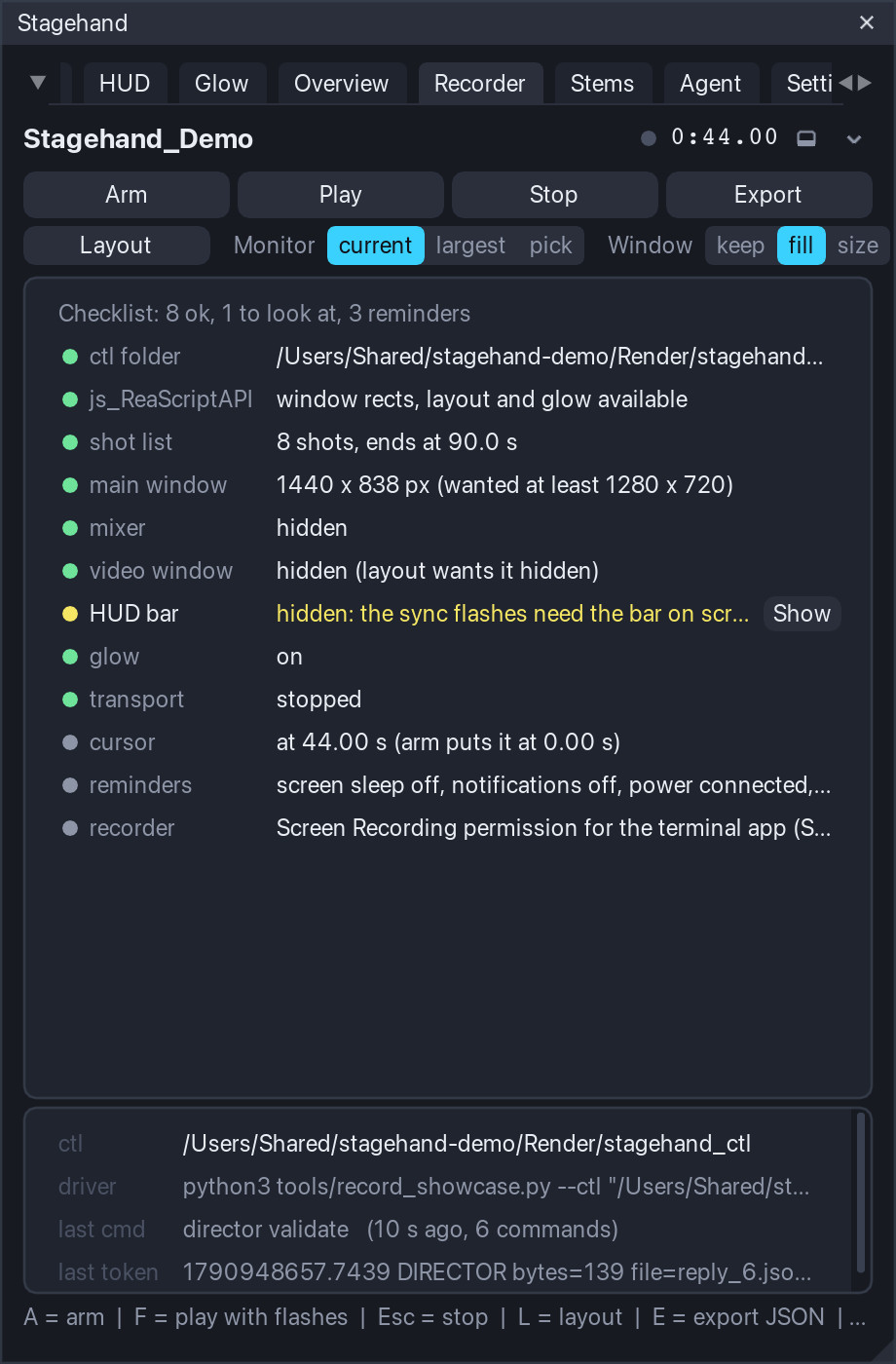
Task: Click the yellow HUD bar warning dot
Action: [70, 614]
